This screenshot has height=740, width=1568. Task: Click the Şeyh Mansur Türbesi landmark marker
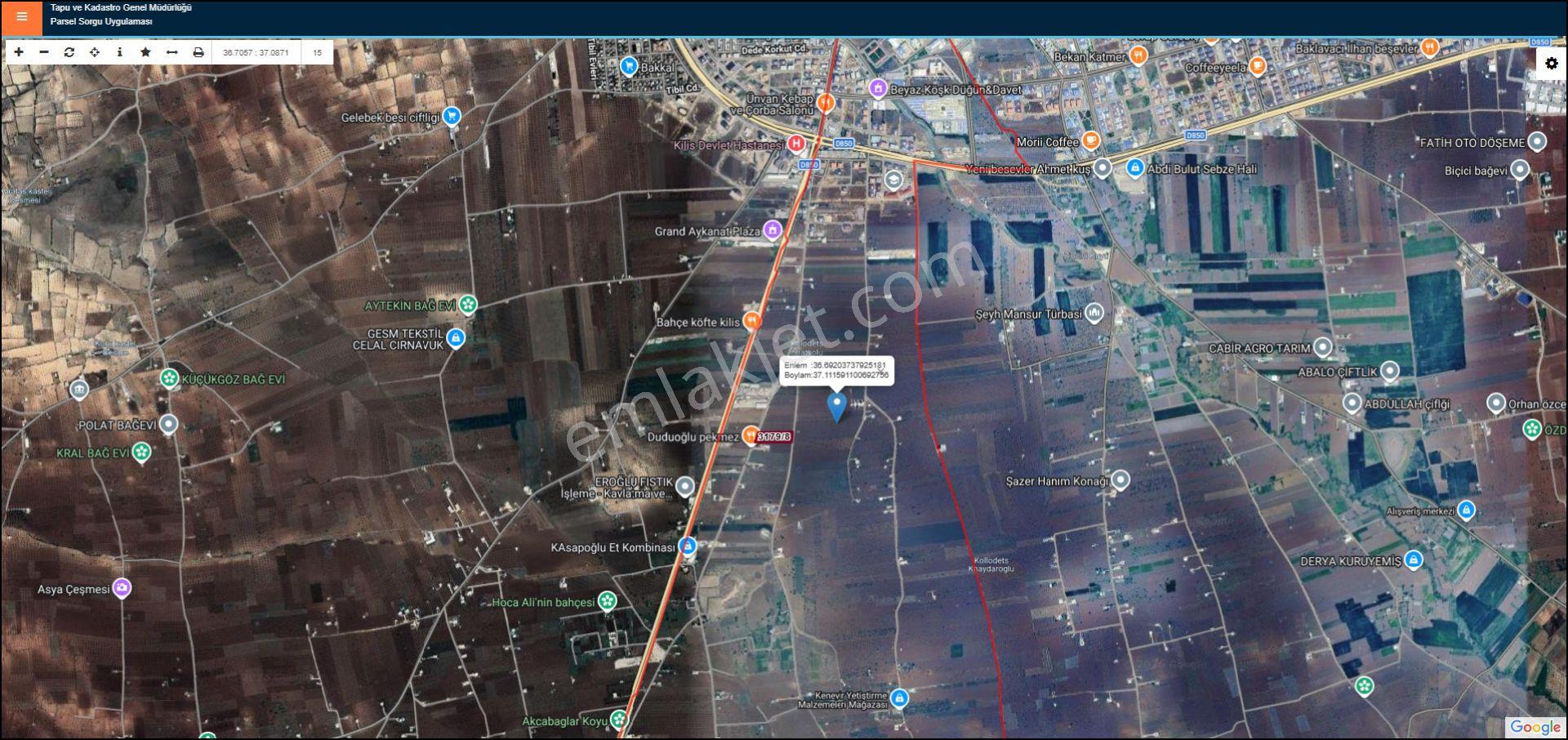coord(1094,313)
